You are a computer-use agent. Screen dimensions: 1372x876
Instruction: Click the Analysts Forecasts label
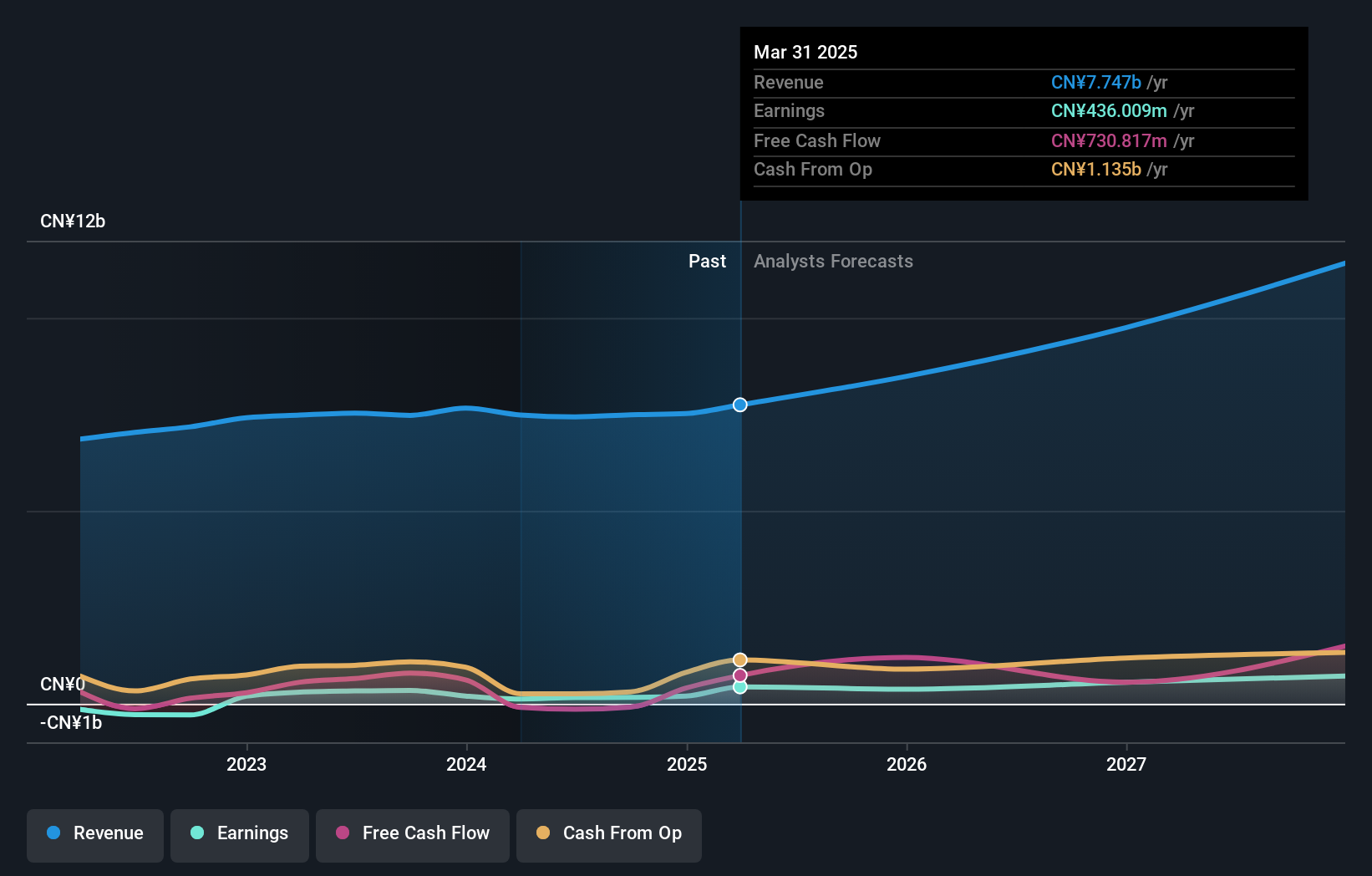(833, 262)
